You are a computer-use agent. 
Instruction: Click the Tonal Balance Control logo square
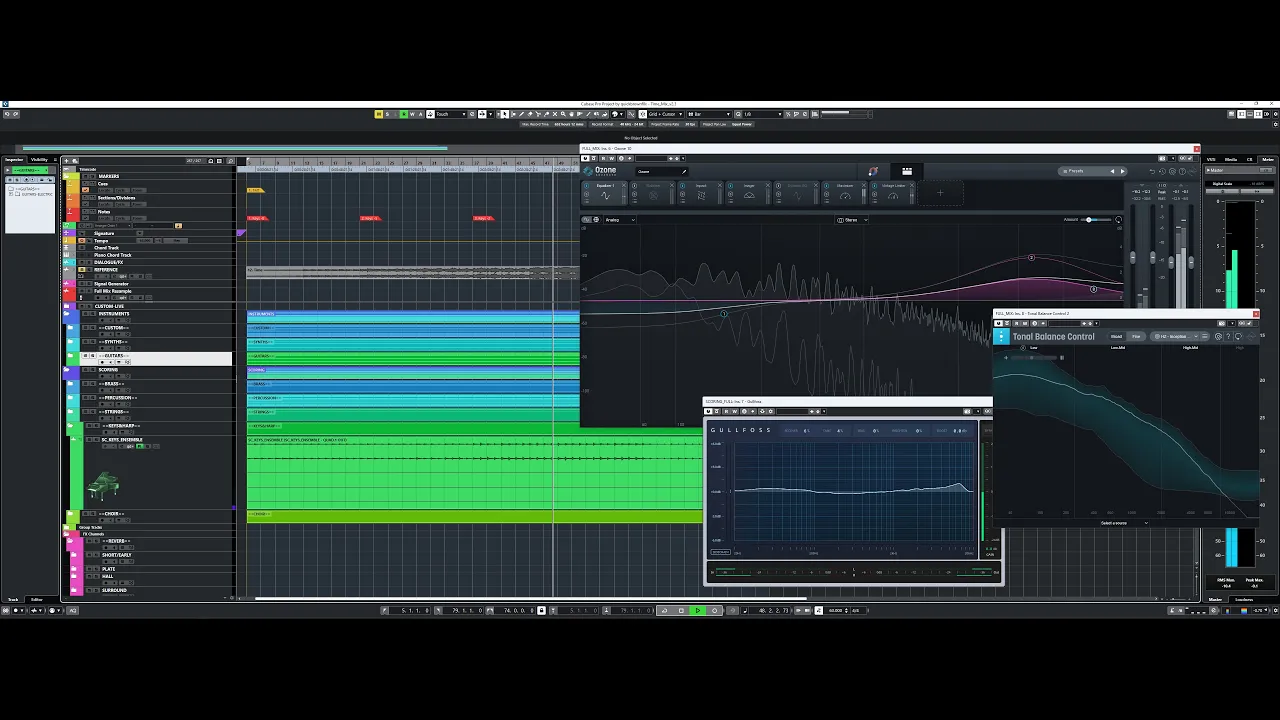tap(1002, 336)
